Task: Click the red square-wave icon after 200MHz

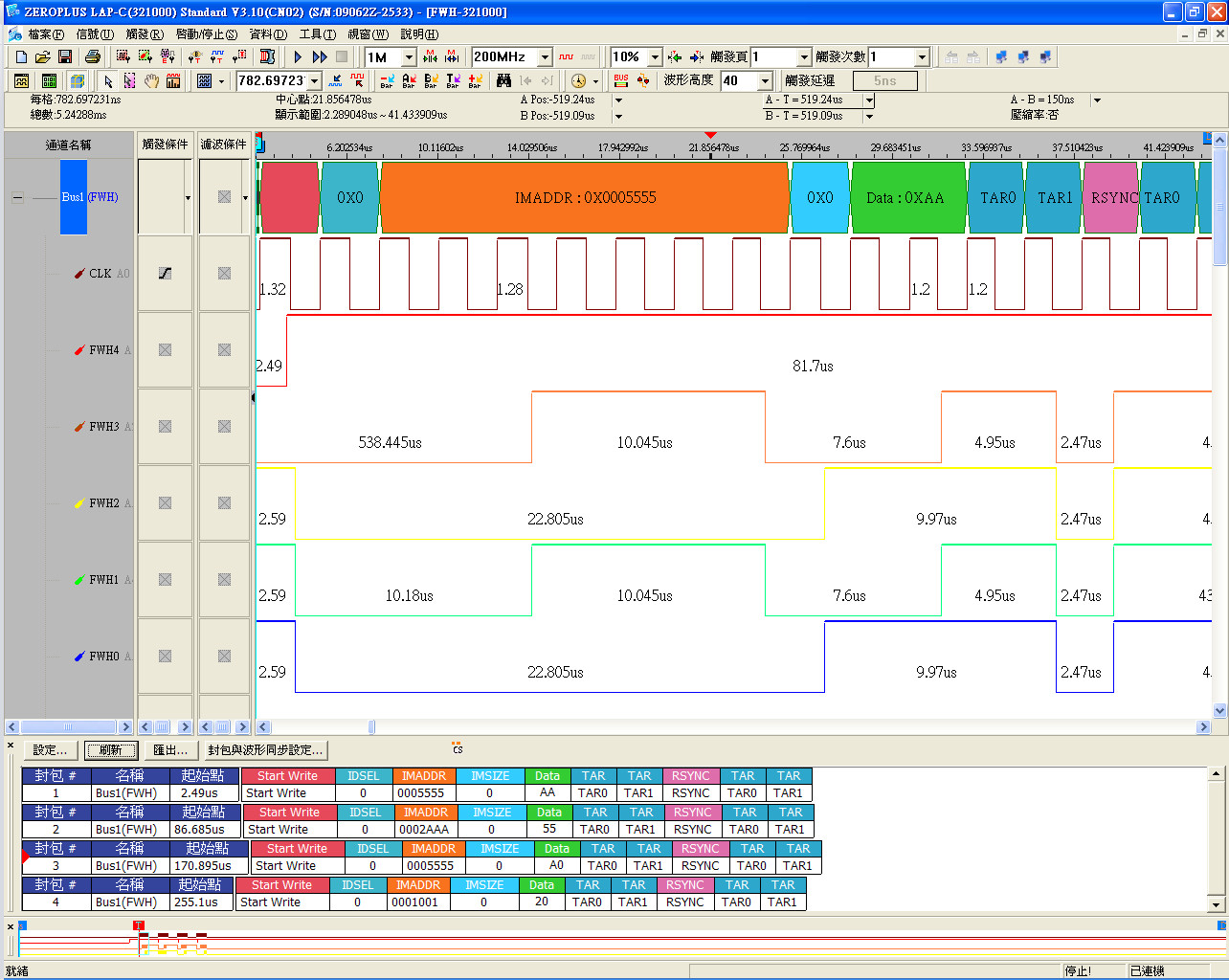Action: point(566,57)
